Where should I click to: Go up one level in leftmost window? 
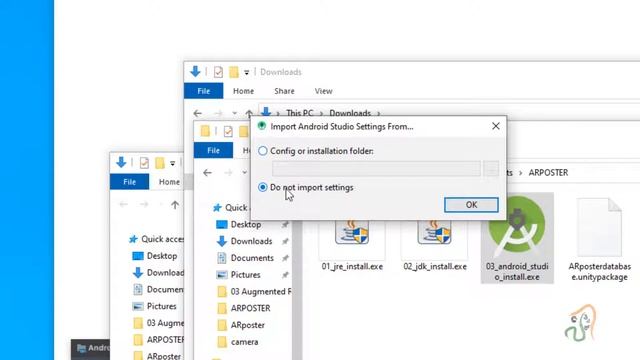175,204
